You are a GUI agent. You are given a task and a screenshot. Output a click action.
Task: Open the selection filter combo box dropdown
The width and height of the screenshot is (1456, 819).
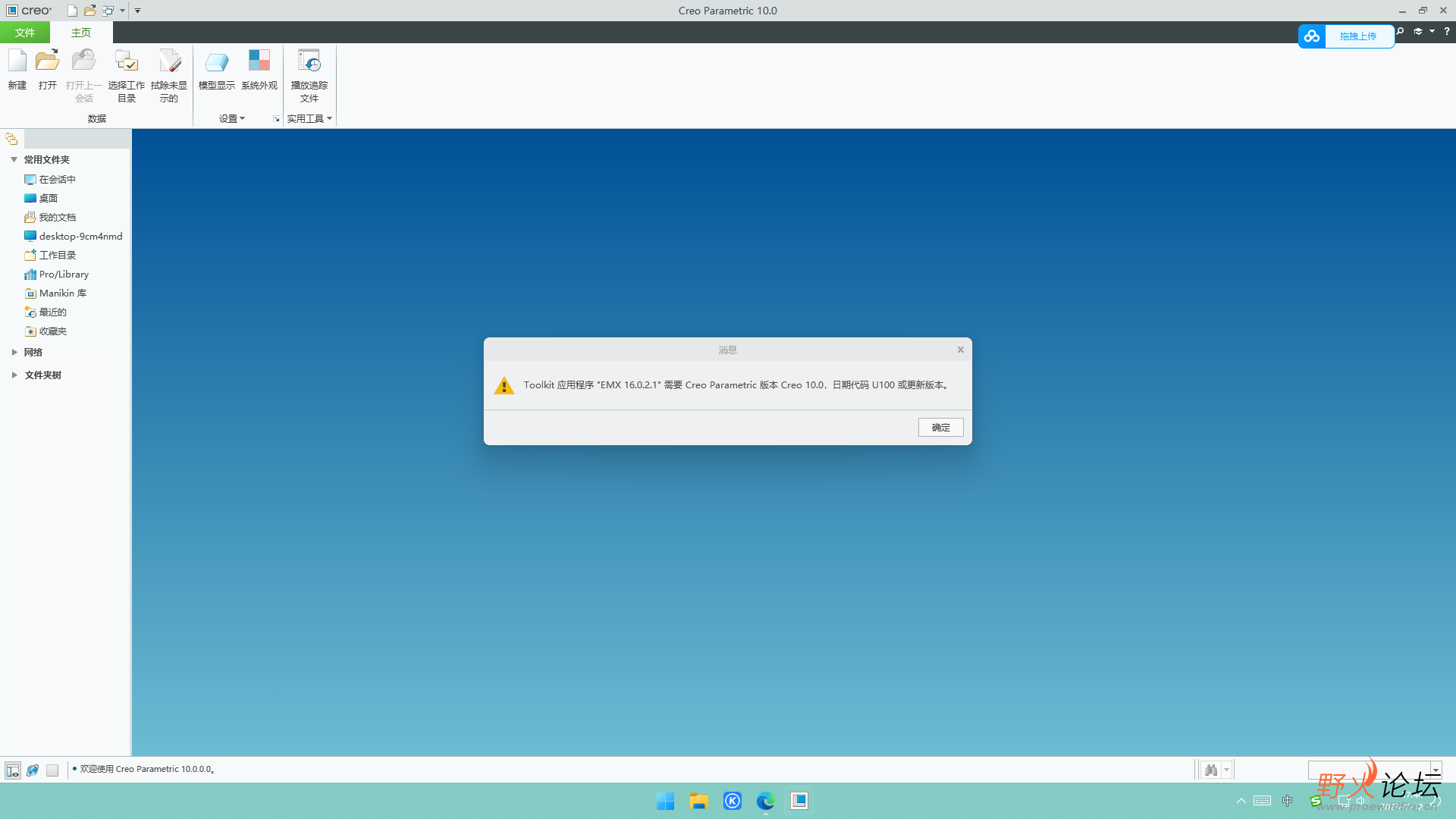1436,770
